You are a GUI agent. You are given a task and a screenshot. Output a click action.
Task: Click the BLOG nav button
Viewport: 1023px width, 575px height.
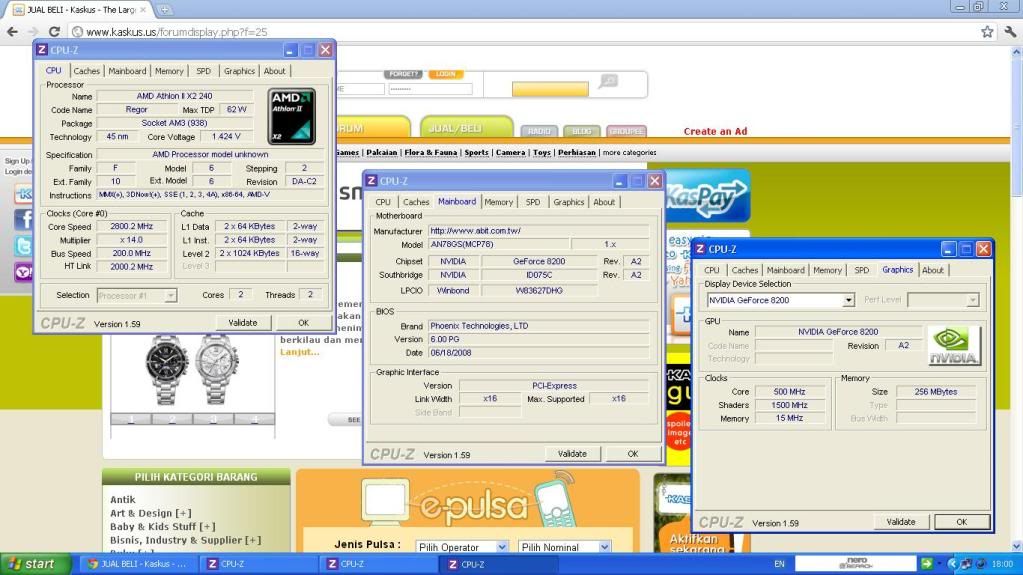point(581,131)
